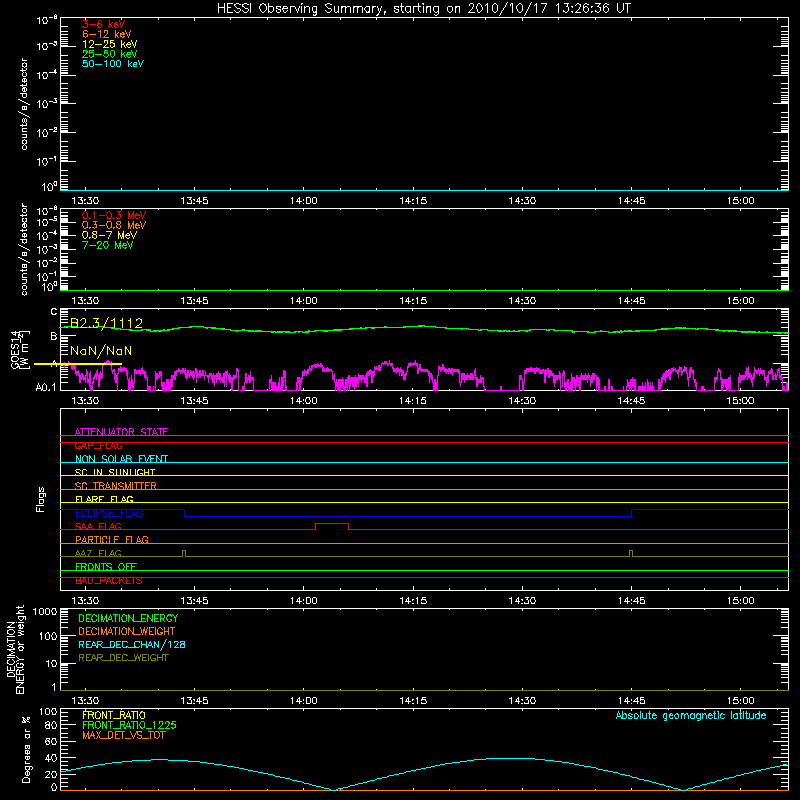The image size is (800, 800).
Task: Click the DECIMATION ENERGY or weight axis label
Action: click(15, 649)
